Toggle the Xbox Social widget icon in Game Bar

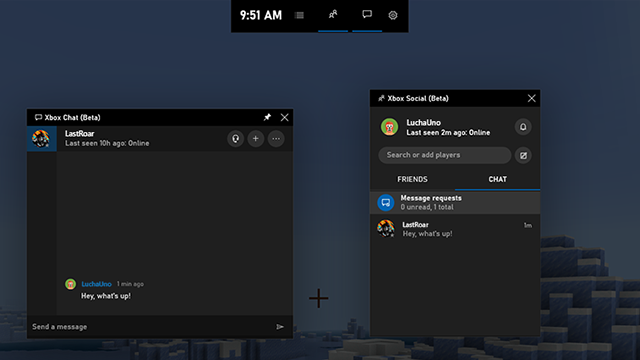coord(333,15)
